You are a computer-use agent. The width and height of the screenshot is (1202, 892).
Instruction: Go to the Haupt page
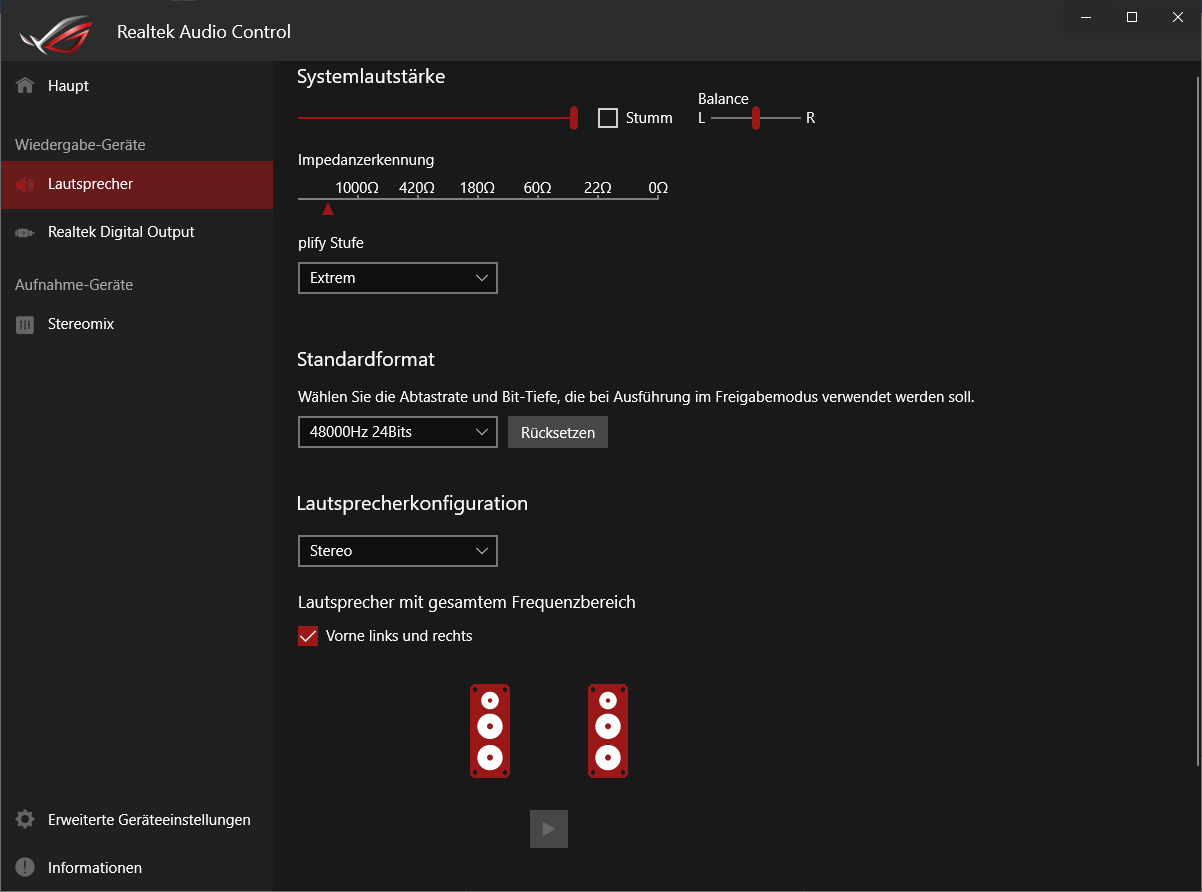click(137, 86)
